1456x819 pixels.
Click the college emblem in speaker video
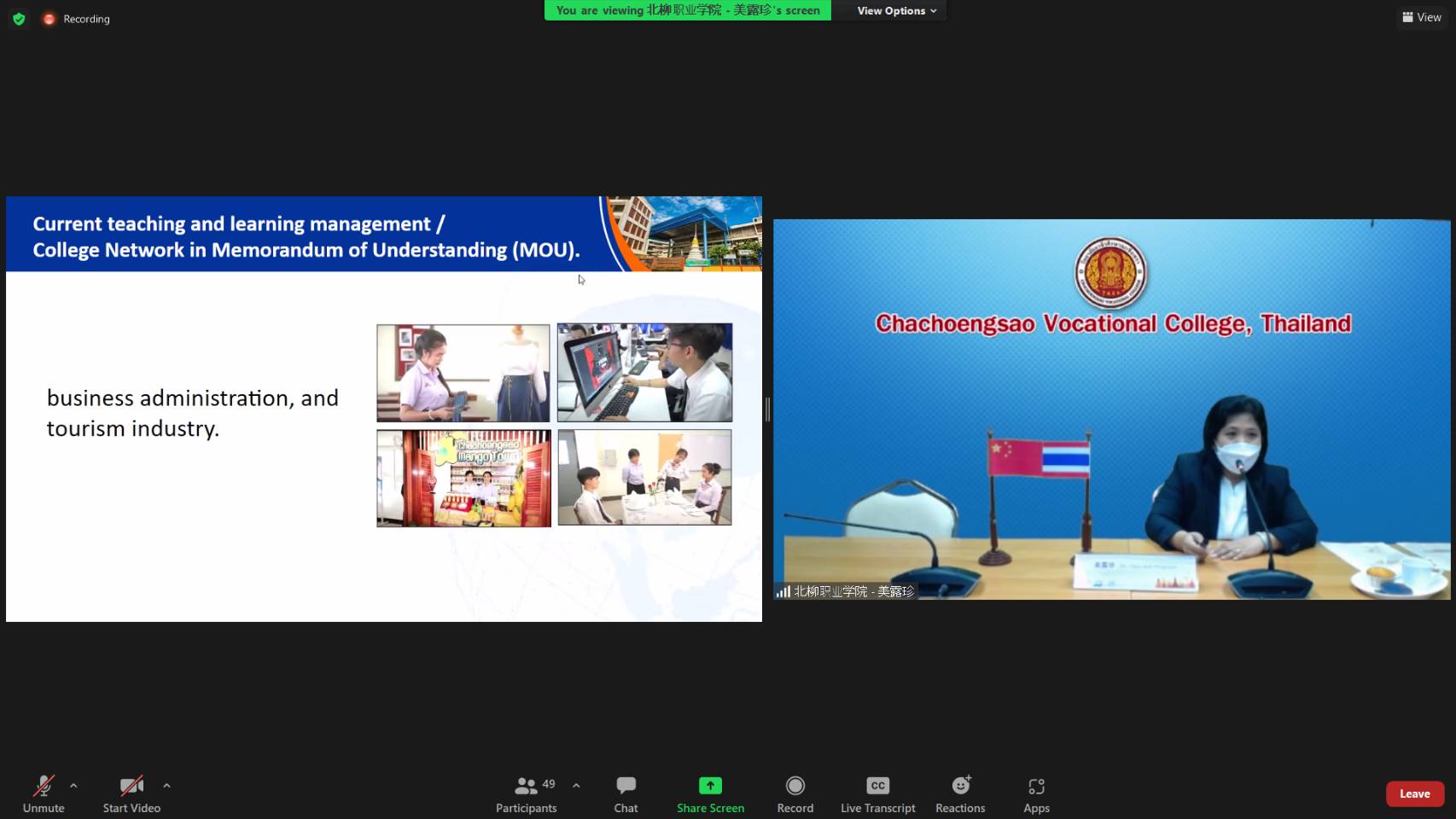(1109, 273)
